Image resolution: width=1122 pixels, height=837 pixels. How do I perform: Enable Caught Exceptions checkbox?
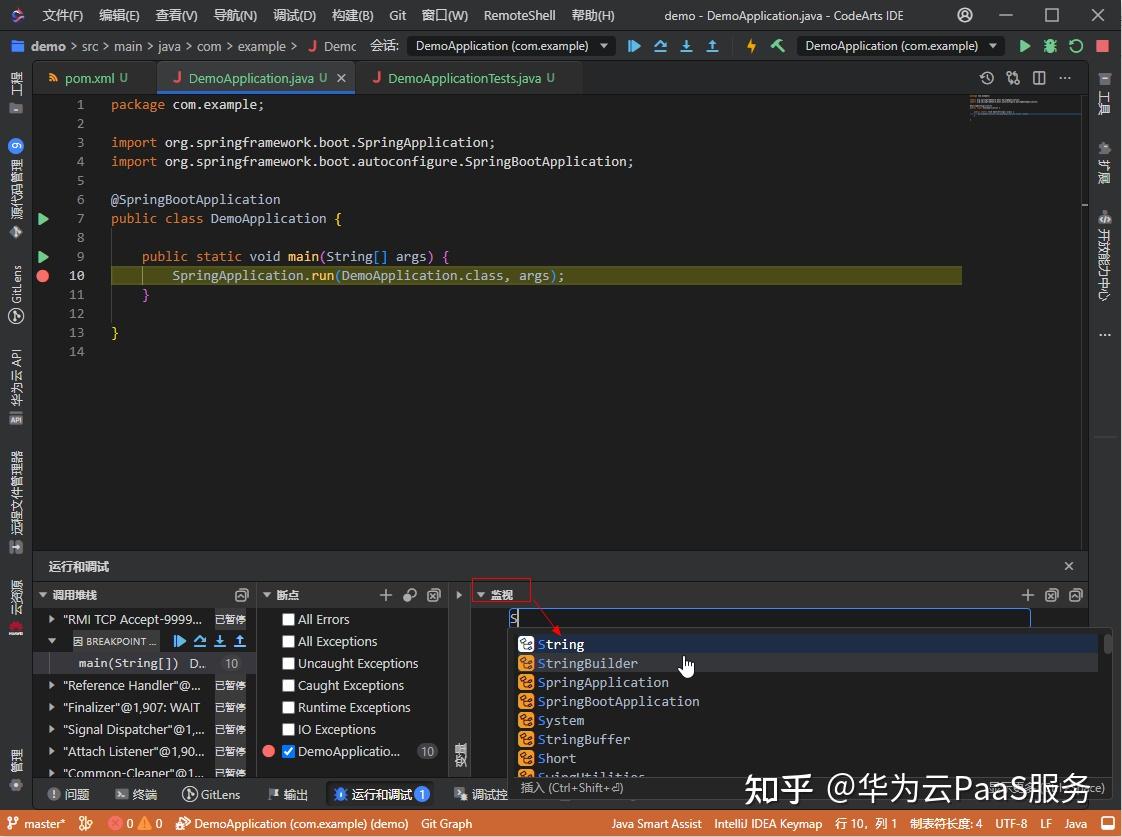point(288,685)
